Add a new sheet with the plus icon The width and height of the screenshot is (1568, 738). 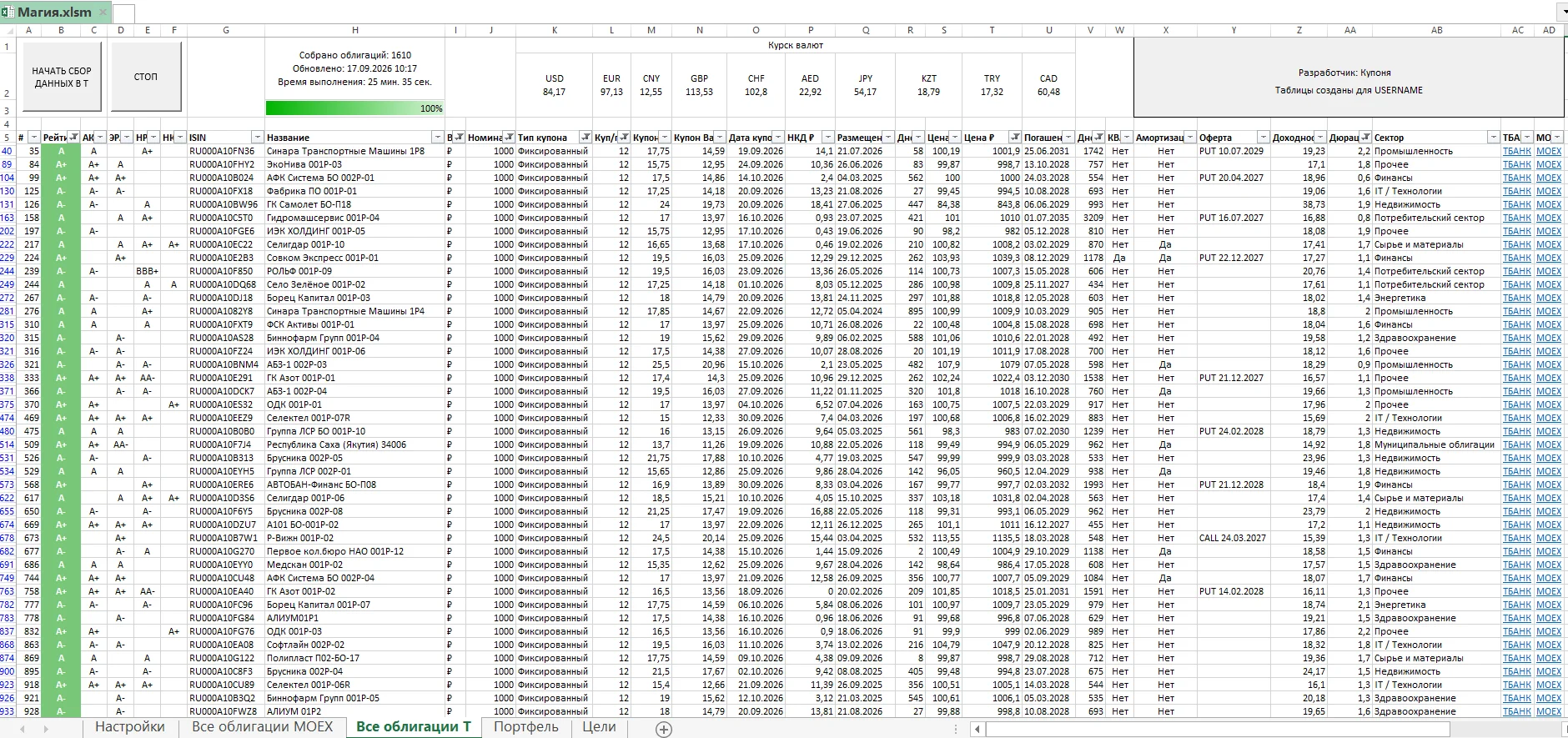pos(664,729)
